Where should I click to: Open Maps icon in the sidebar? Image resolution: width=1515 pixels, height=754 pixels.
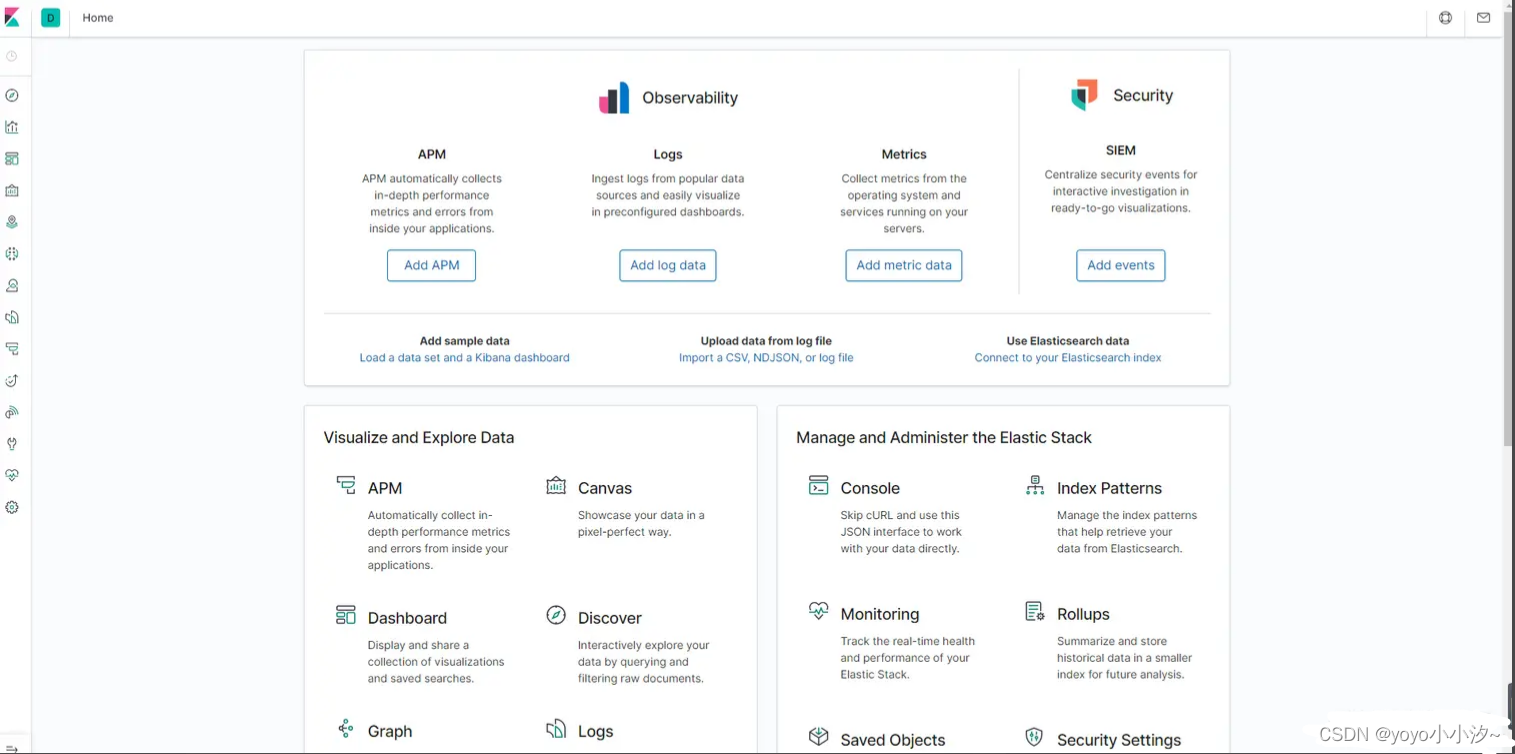(x=12, y=222)
